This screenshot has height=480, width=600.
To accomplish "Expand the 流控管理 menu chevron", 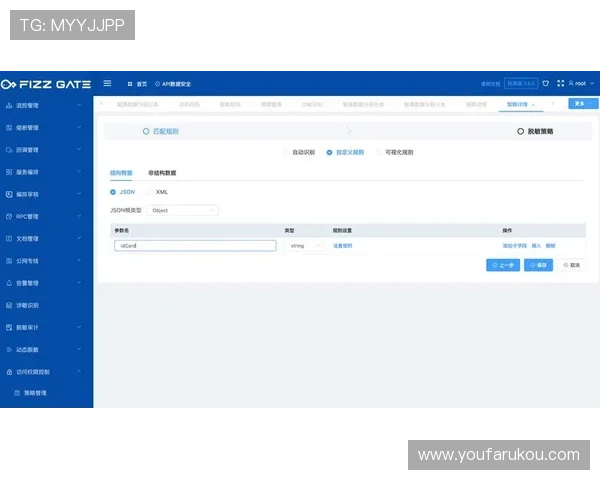I will (x=79, y=105).
